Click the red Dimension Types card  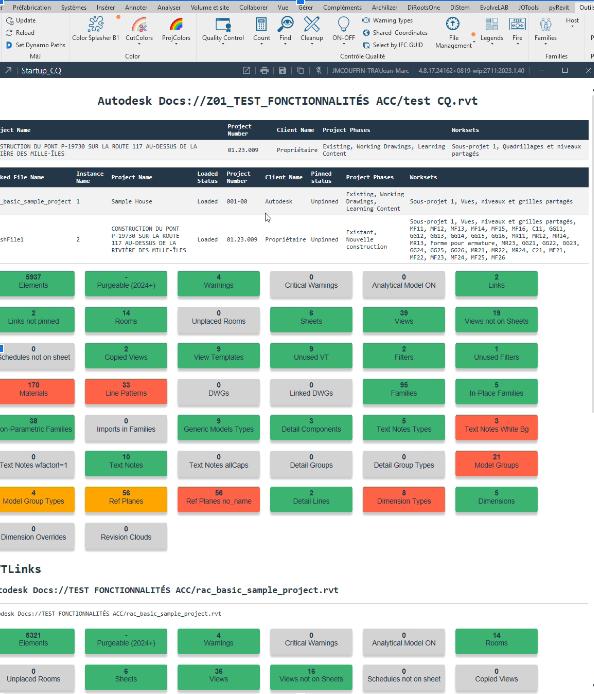tap(404, 499)
